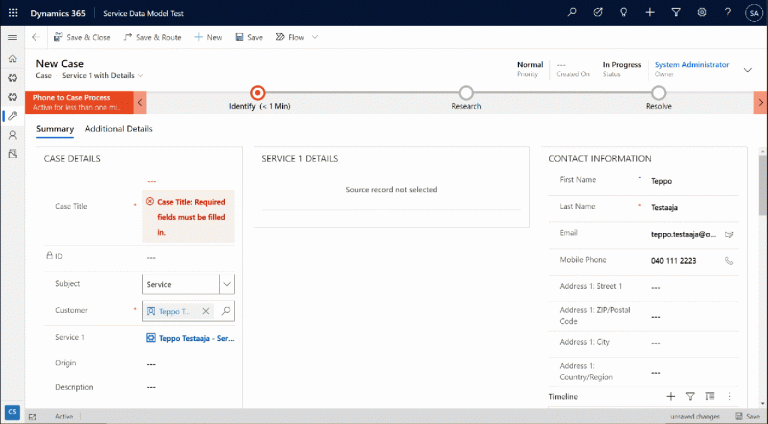Viewport: 768px width, 424px height.
Task: Open advanced find funnel icon
Action: [676, 13]
